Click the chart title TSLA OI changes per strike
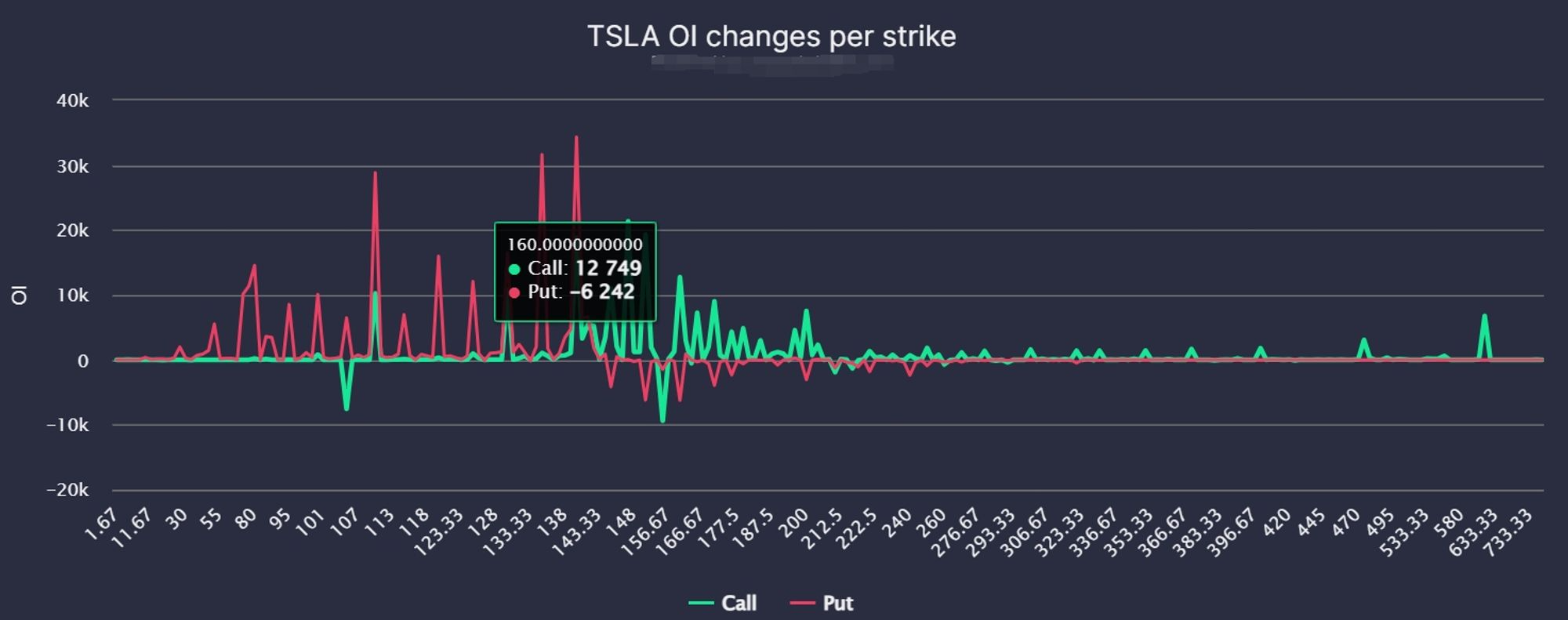1568x620 pixels. [771, 36]
